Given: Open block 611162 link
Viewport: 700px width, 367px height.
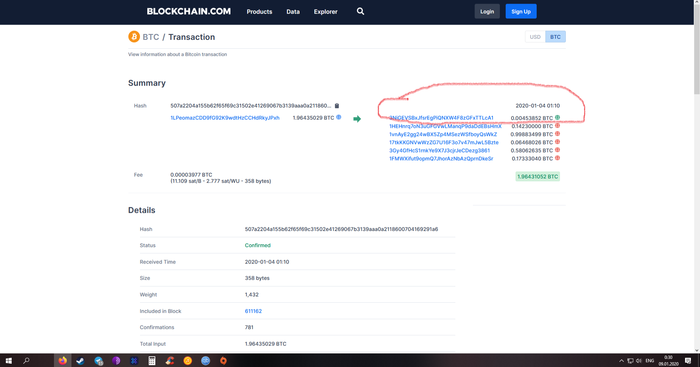Looking at the screenshot, I should pyautogui.click(x=253, y=311).
